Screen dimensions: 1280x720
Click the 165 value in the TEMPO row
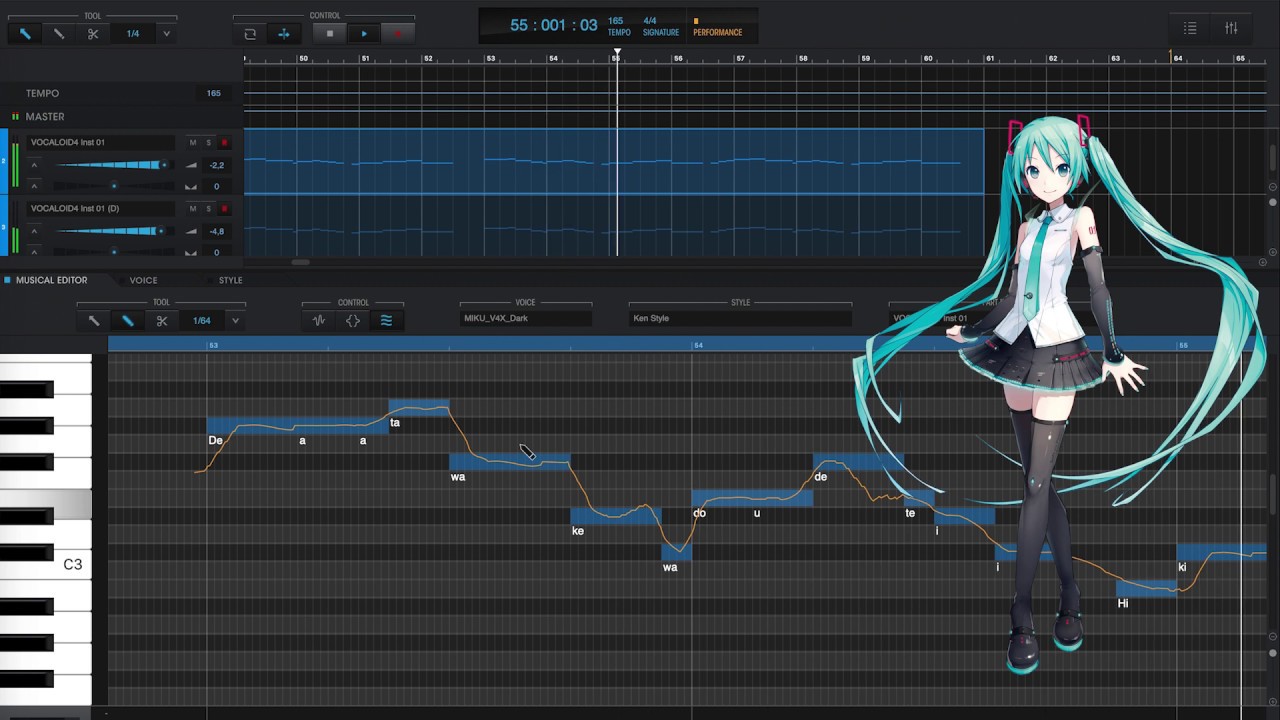(x=213, y=93)
